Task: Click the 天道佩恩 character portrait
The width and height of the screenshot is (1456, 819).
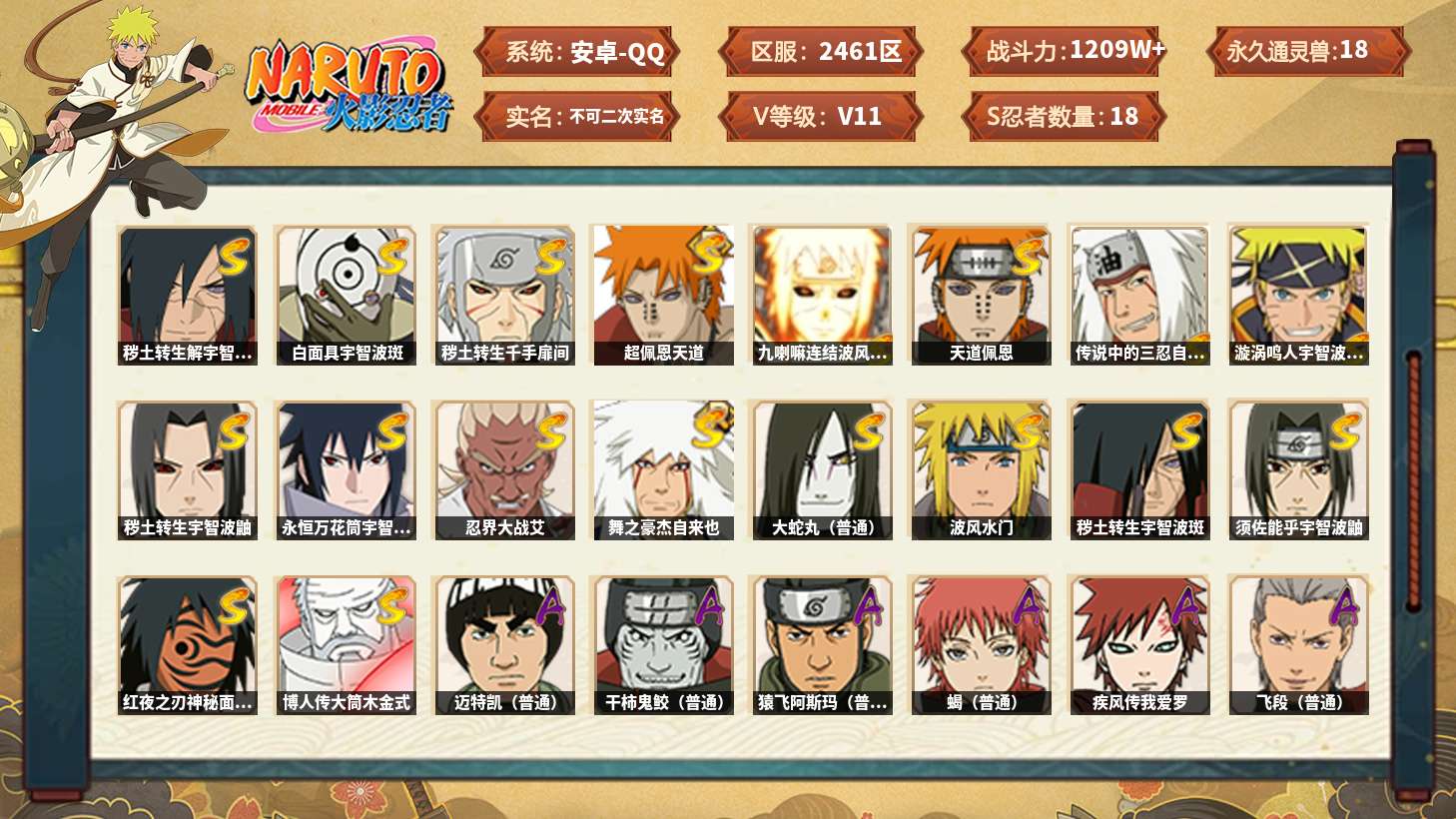Action: click(x=981, y=295)
